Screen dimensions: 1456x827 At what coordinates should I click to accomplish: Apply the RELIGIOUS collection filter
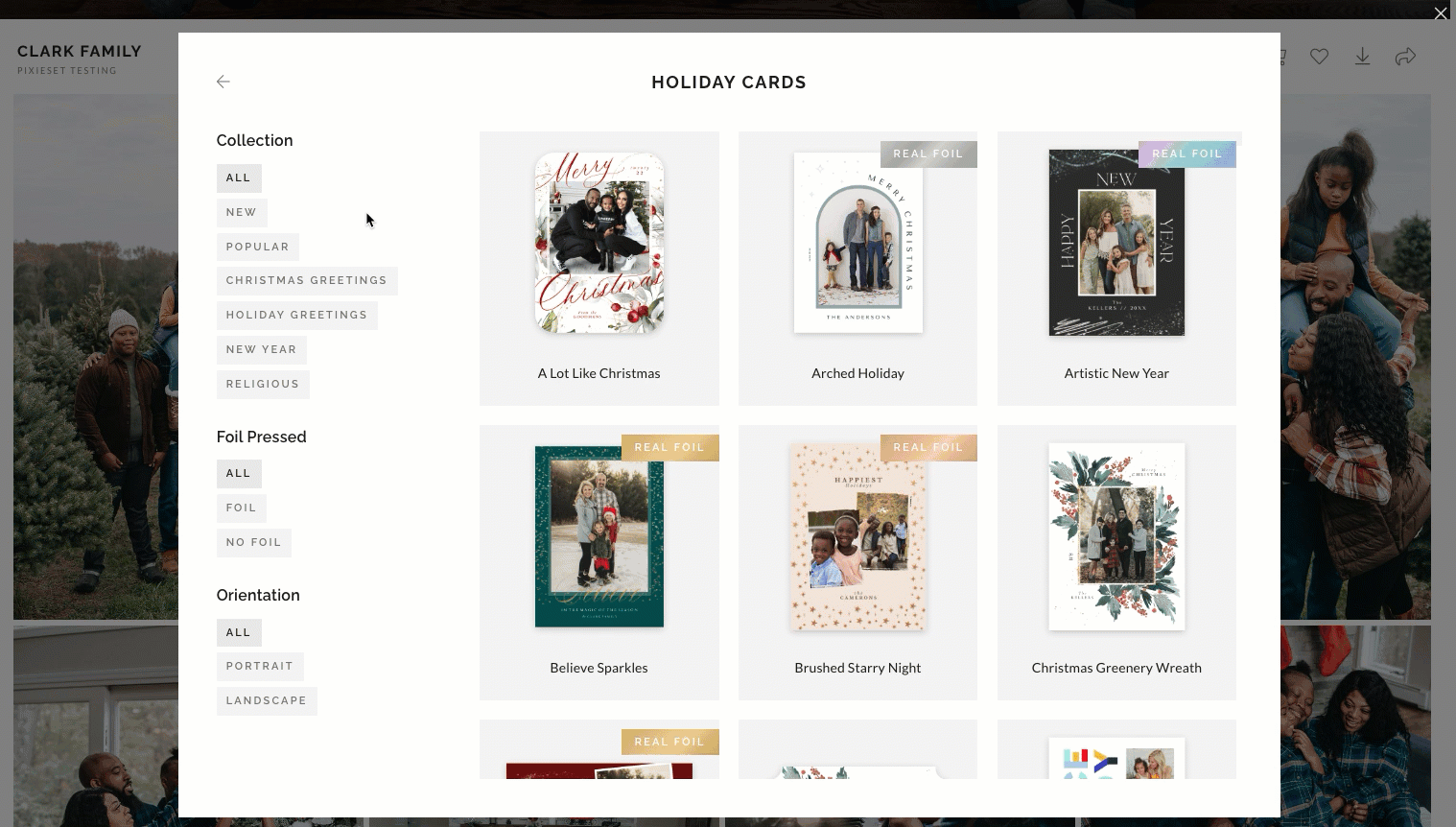click(x=263, y=384)
